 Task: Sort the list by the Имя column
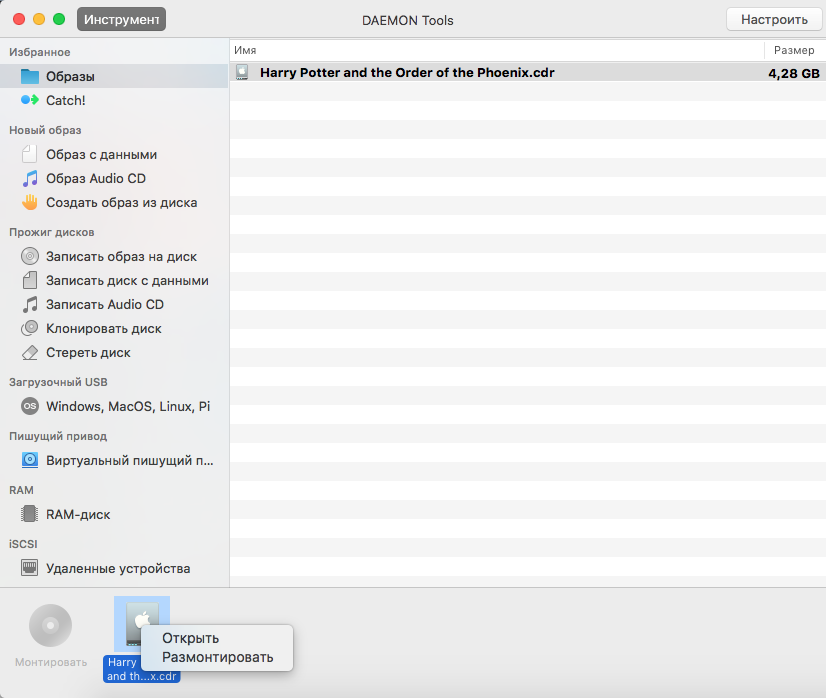(x=497, y=50)
